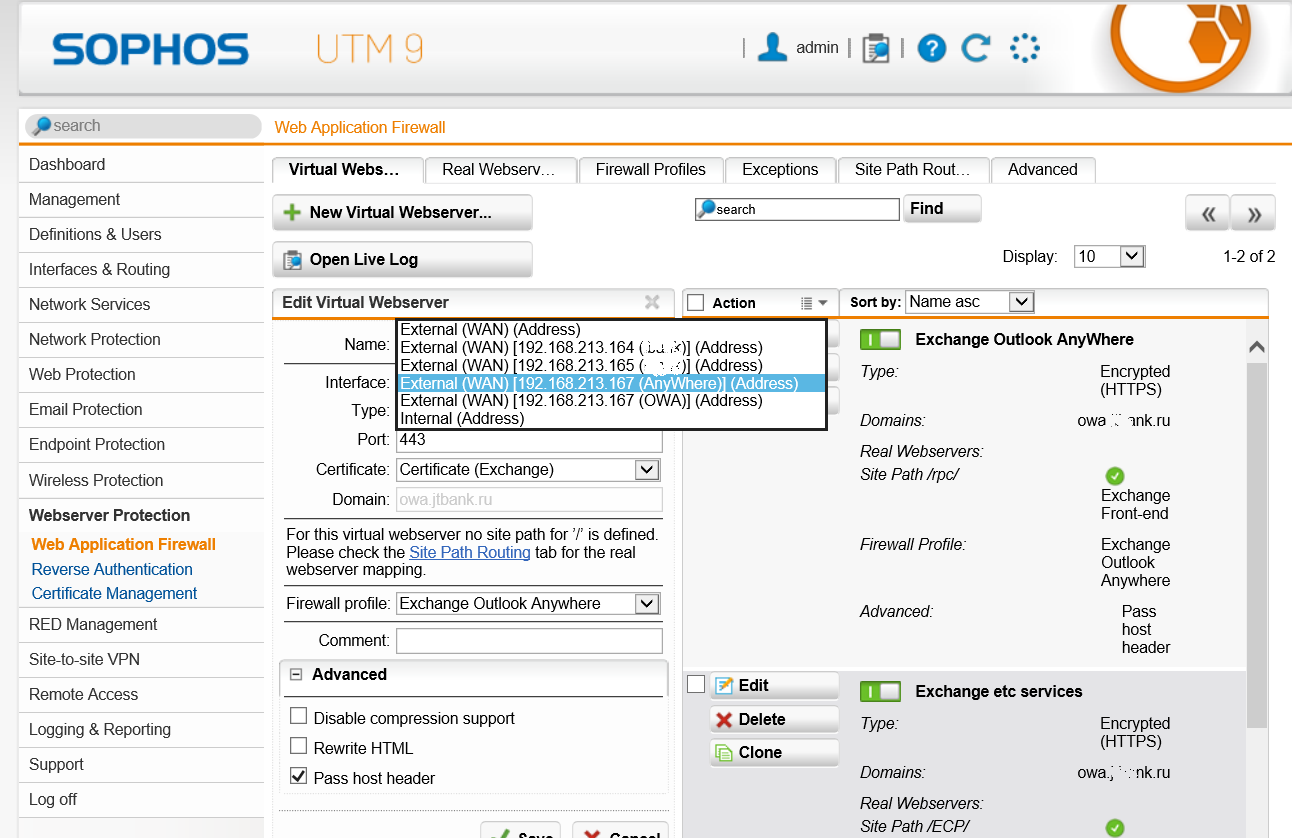This screenshot has width=1292, height=838.
Task: Click the green check status for Site Path /rpc/
Action: pos(1115,476)
